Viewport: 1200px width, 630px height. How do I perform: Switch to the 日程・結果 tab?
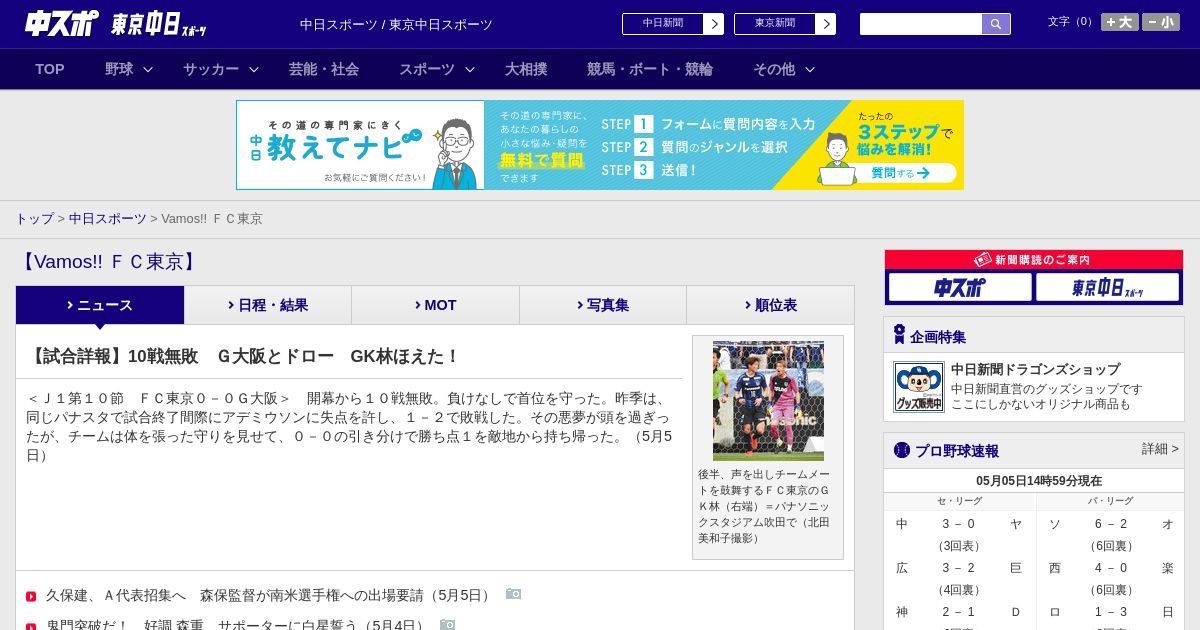click(x=268, y=305)
